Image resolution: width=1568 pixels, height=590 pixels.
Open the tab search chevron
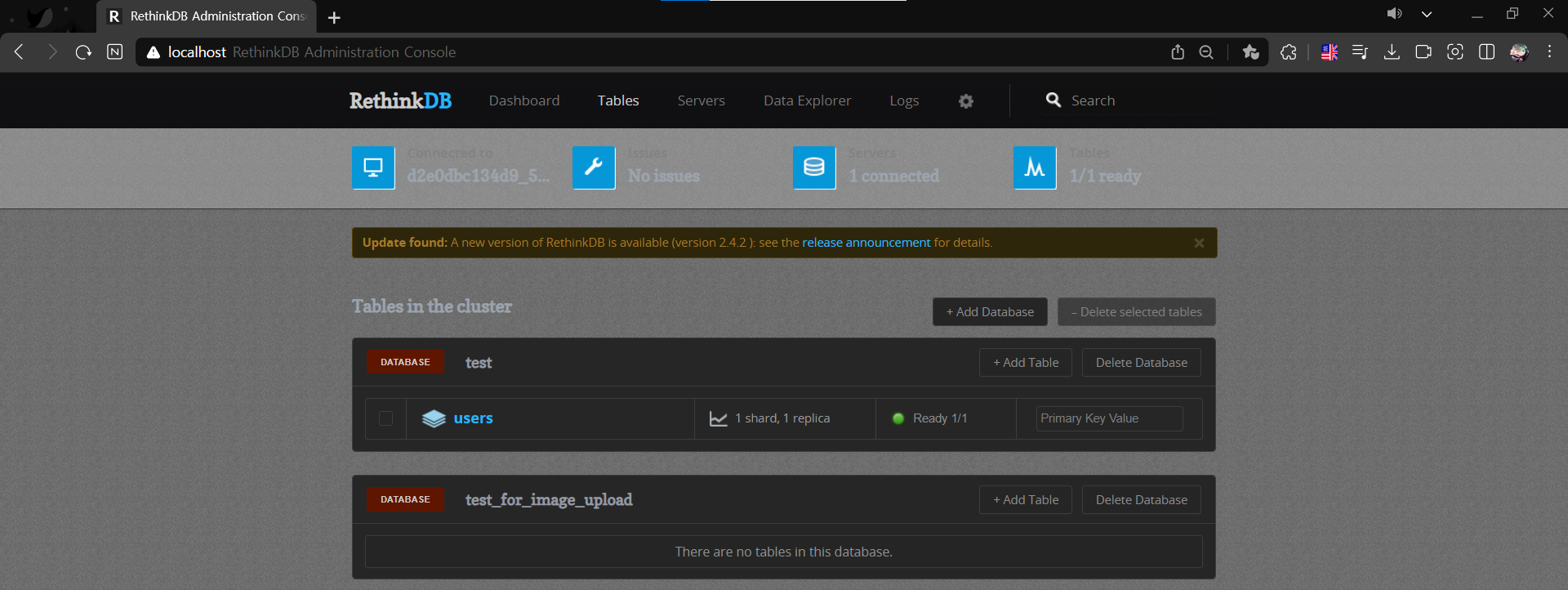point(1427,14)
